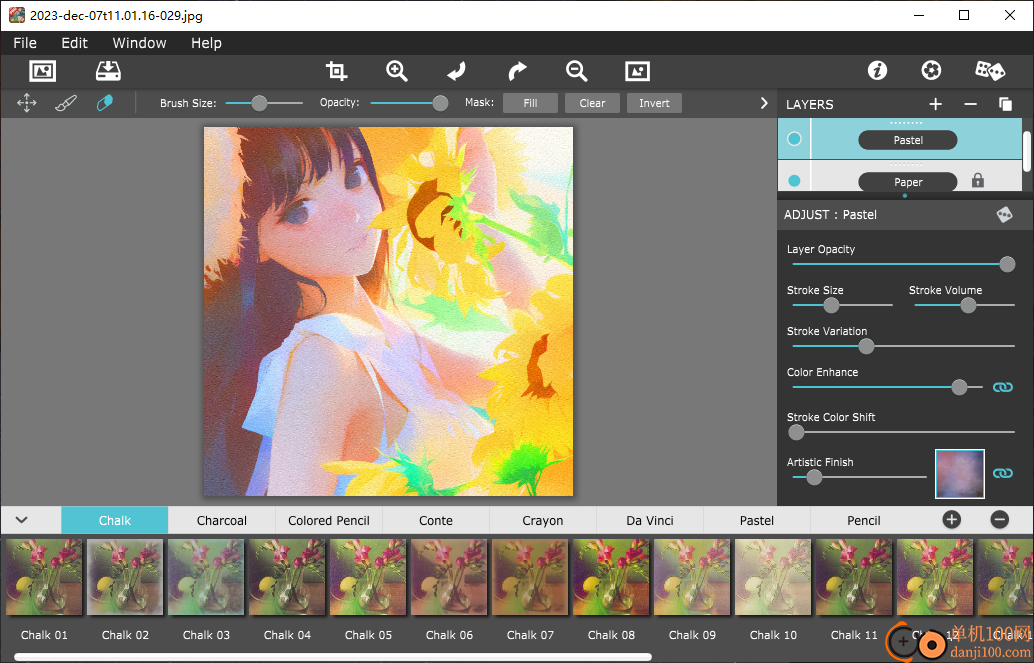Apply the Chalk 10 preset thumbnail
The image size is (1034, 663).
(773, 577)
